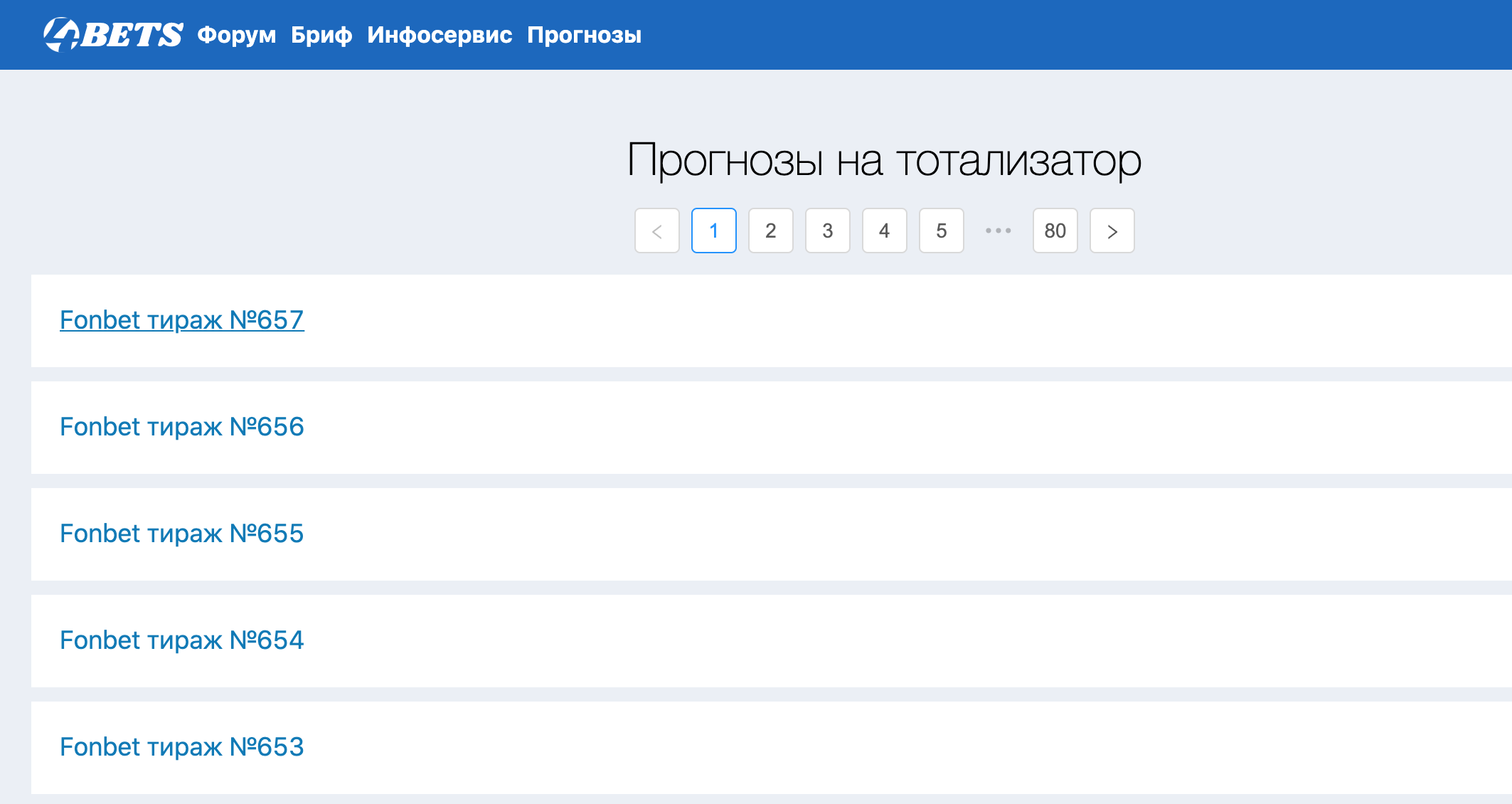Click the pagination ellipsis dots
The height and width of the screenshot is (804, 1512).
999,231
